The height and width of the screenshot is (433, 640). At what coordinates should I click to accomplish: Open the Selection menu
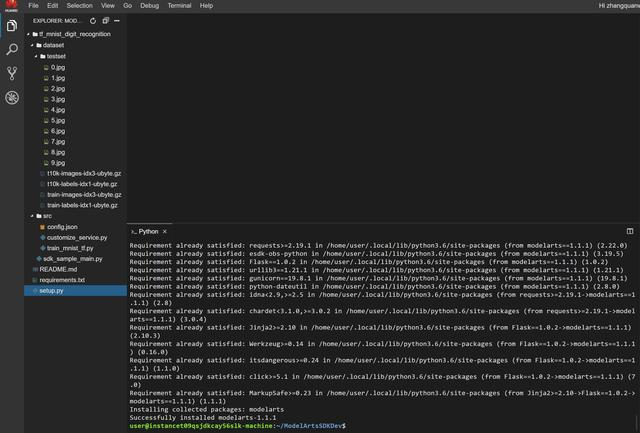click(x=80, y=6)
